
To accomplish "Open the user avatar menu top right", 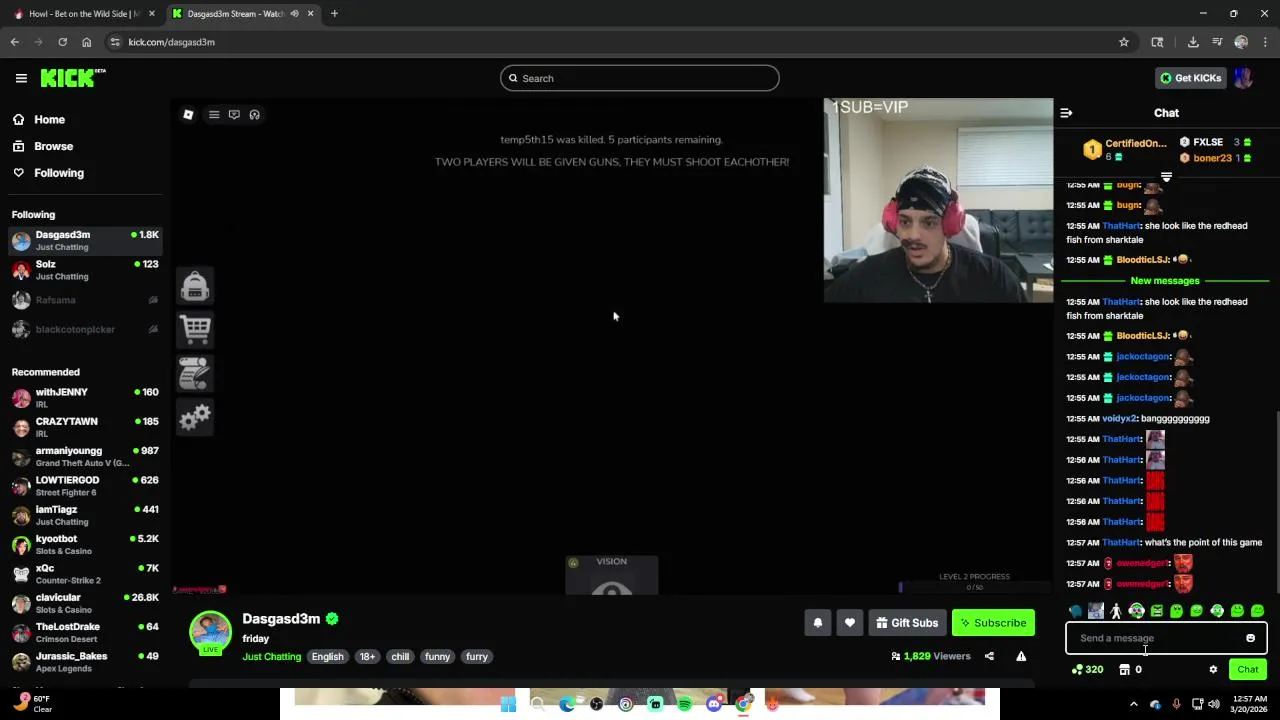I will click(x=1243, y=78).
